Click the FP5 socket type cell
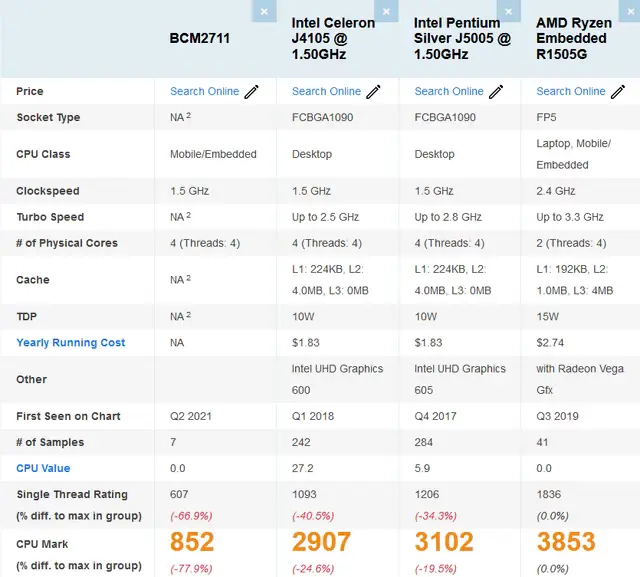The image size is (640, 577). (547, 118)
